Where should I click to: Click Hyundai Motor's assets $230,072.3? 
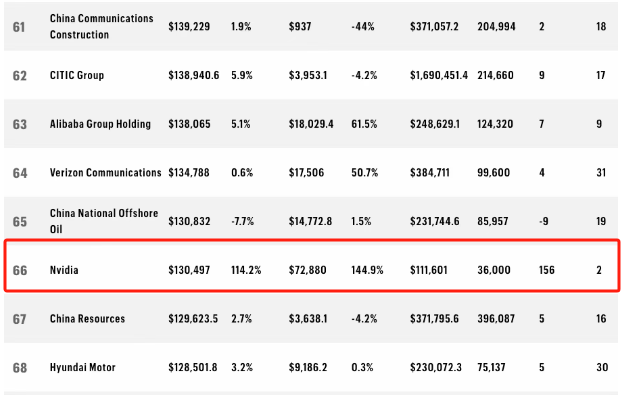436,367
